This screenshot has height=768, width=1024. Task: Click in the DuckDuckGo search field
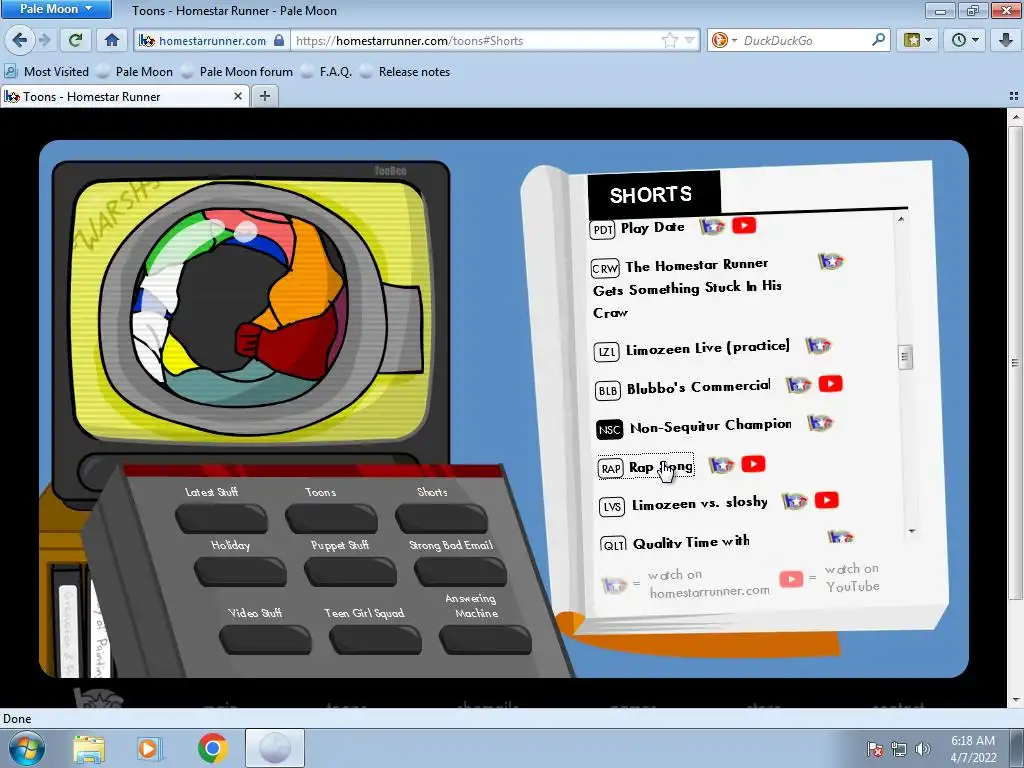pyautogui.click(x=805, y=40)
